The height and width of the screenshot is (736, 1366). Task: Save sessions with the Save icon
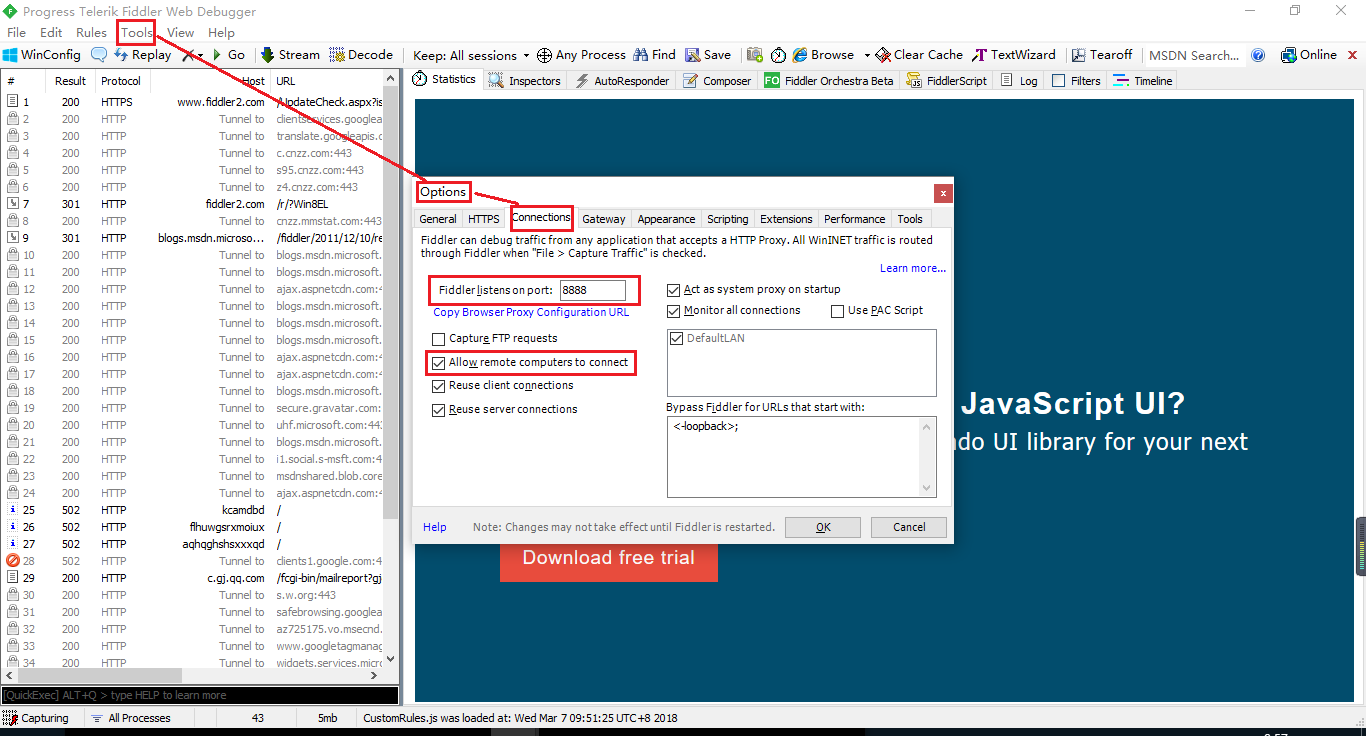click(x=708, y=55)
